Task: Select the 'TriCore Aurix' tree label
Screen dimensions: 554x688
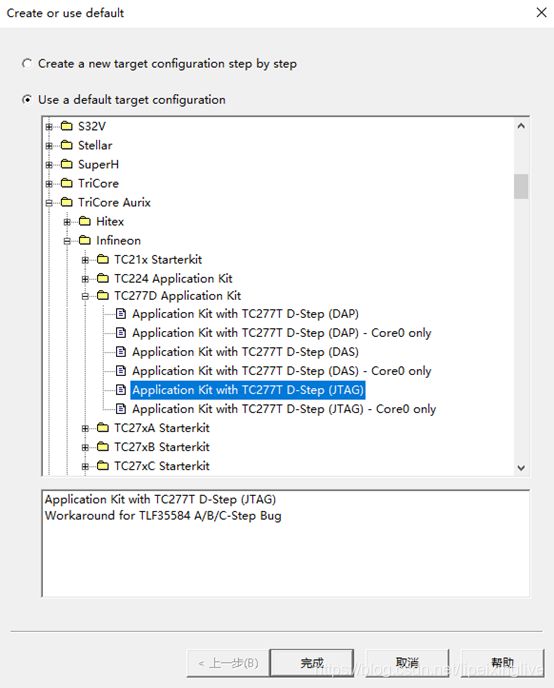Action: coord(114,203)
